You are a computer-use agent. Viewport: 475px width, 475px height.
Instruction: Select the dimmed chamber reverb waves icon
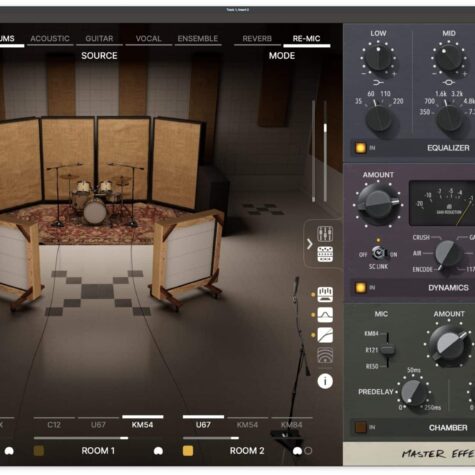point(325,355)
